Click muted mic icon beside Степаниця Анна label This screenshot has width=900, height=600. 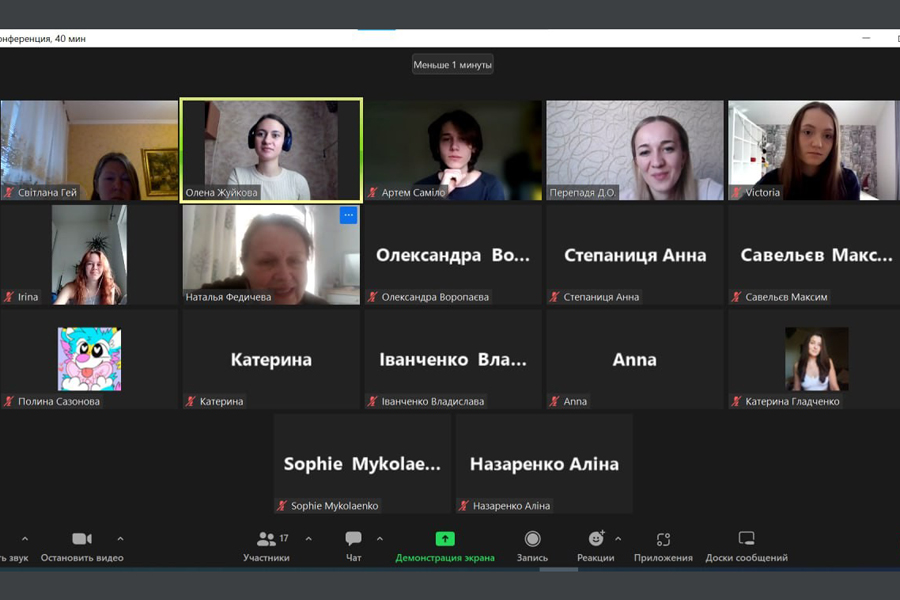[554, 297]
